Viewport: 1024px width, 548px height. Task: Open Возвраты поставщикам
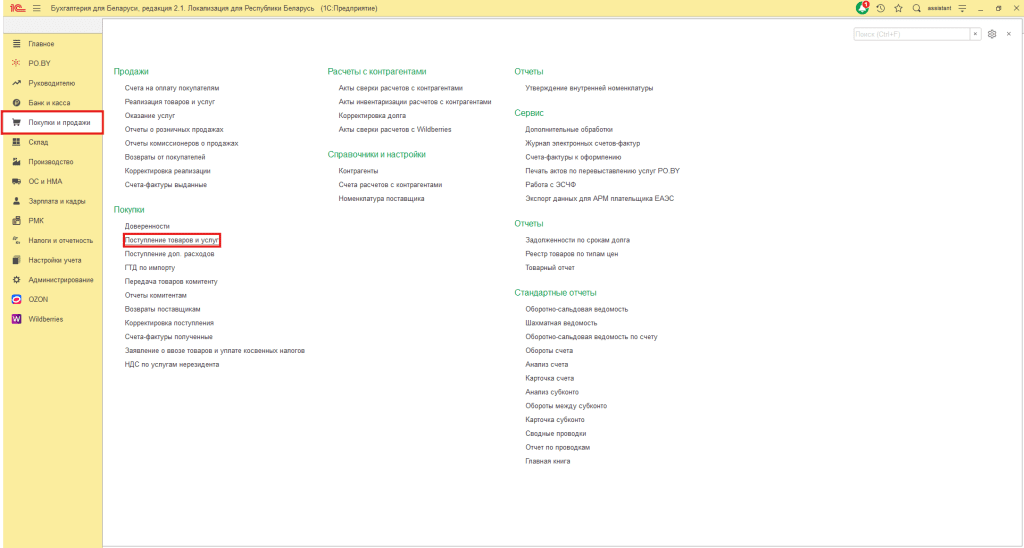coord(163,309)
